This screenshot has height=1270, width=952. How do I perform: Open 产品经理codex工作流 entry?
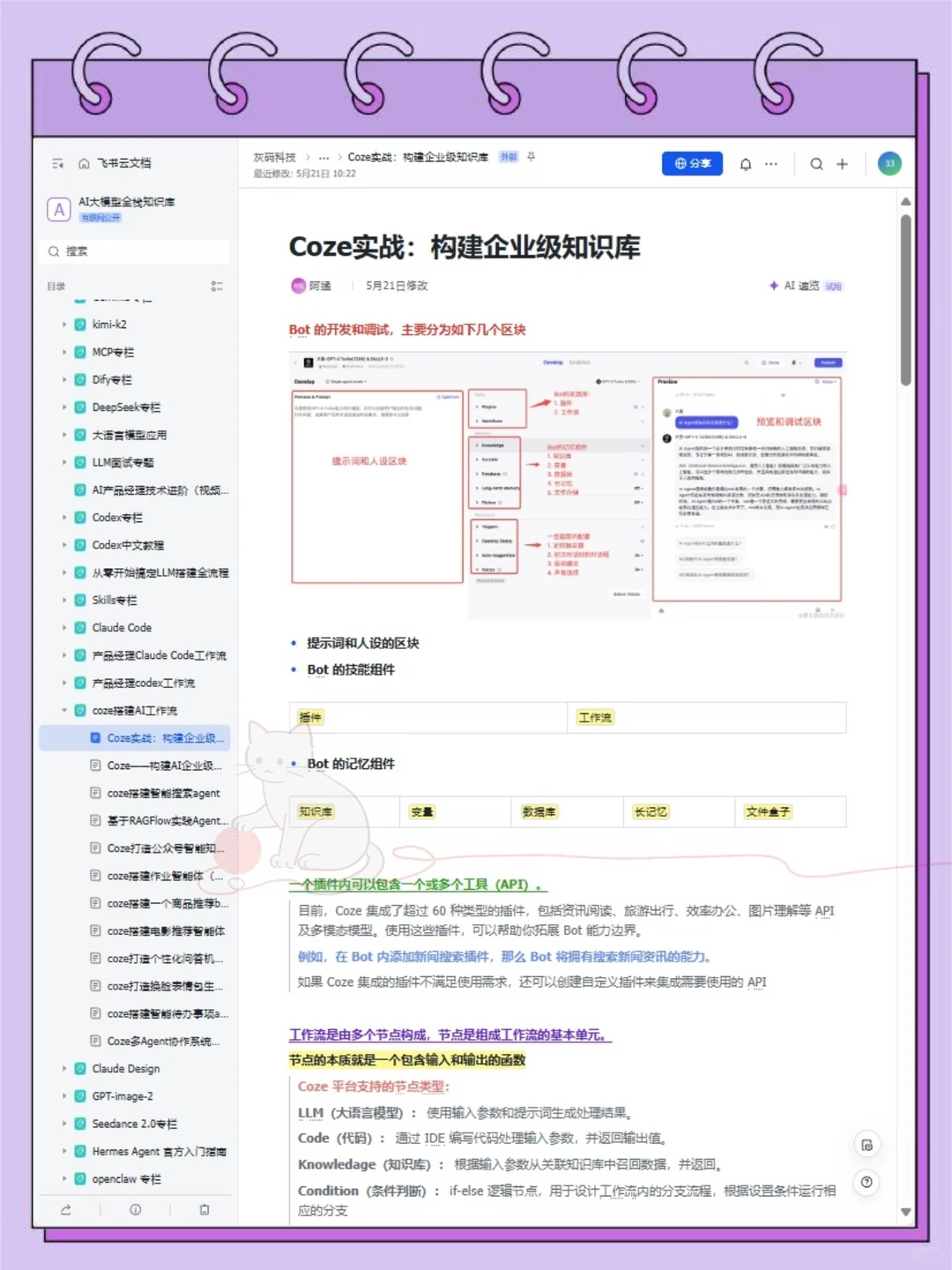(144, 683)
